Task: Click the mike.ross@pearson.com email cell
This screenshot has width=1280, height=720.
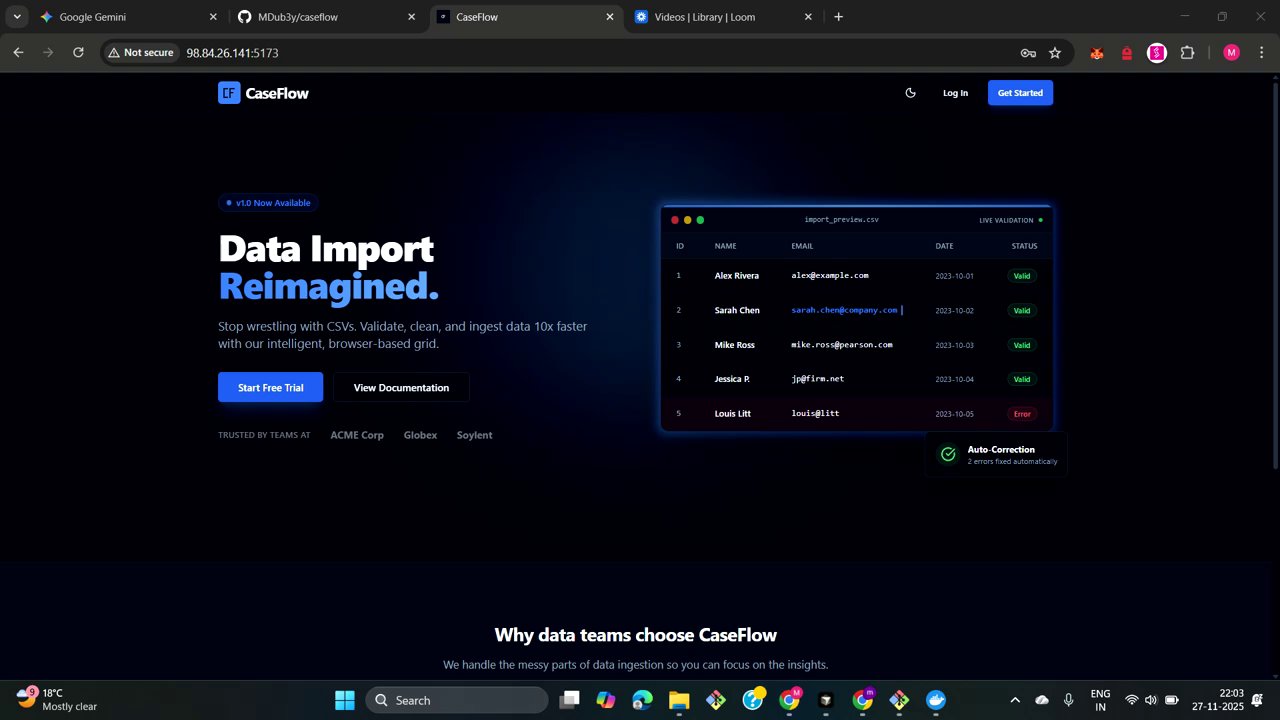Action: 842,345
